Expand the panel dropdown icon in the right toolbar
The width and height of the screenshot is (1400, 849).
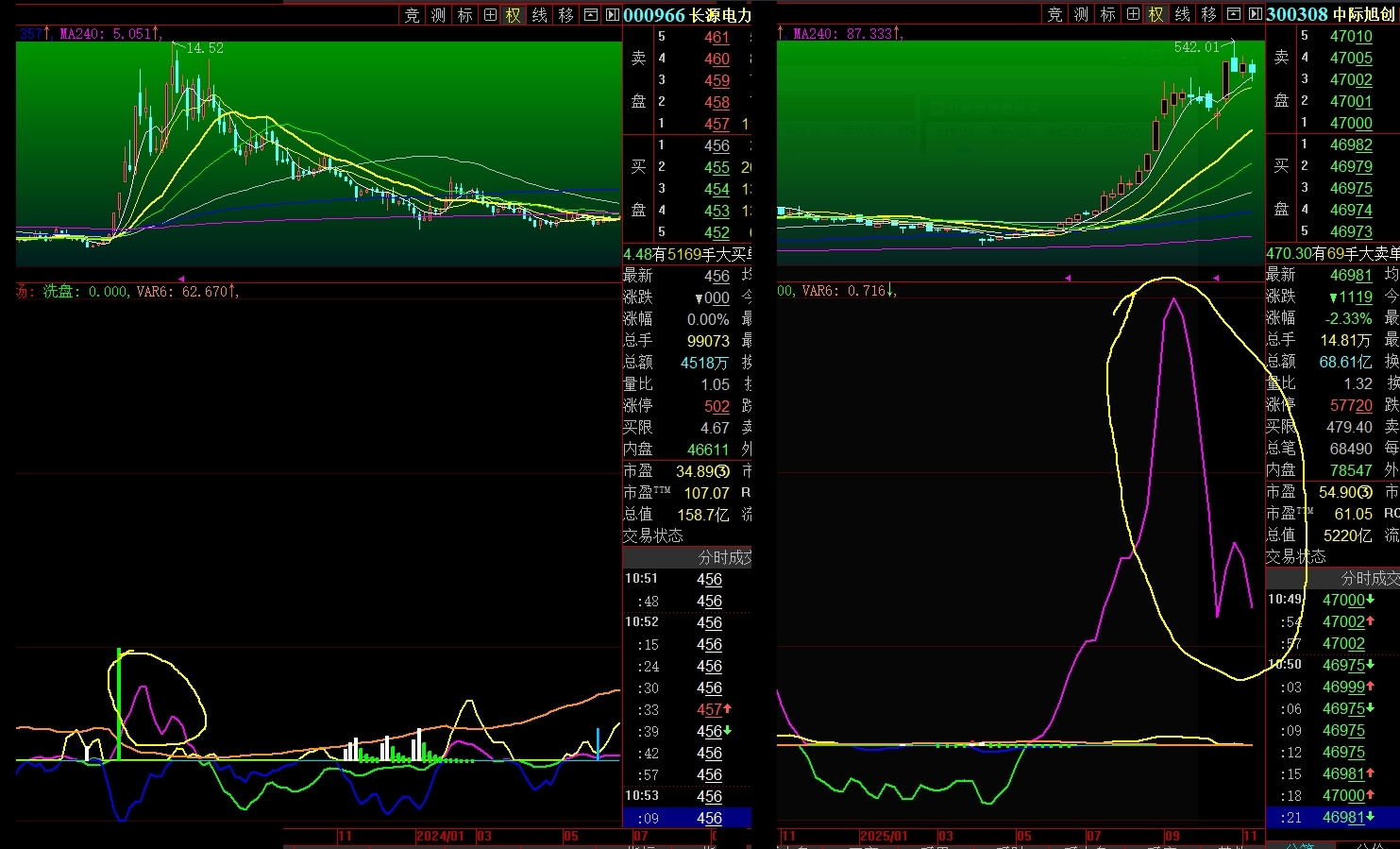[1234, 15]
